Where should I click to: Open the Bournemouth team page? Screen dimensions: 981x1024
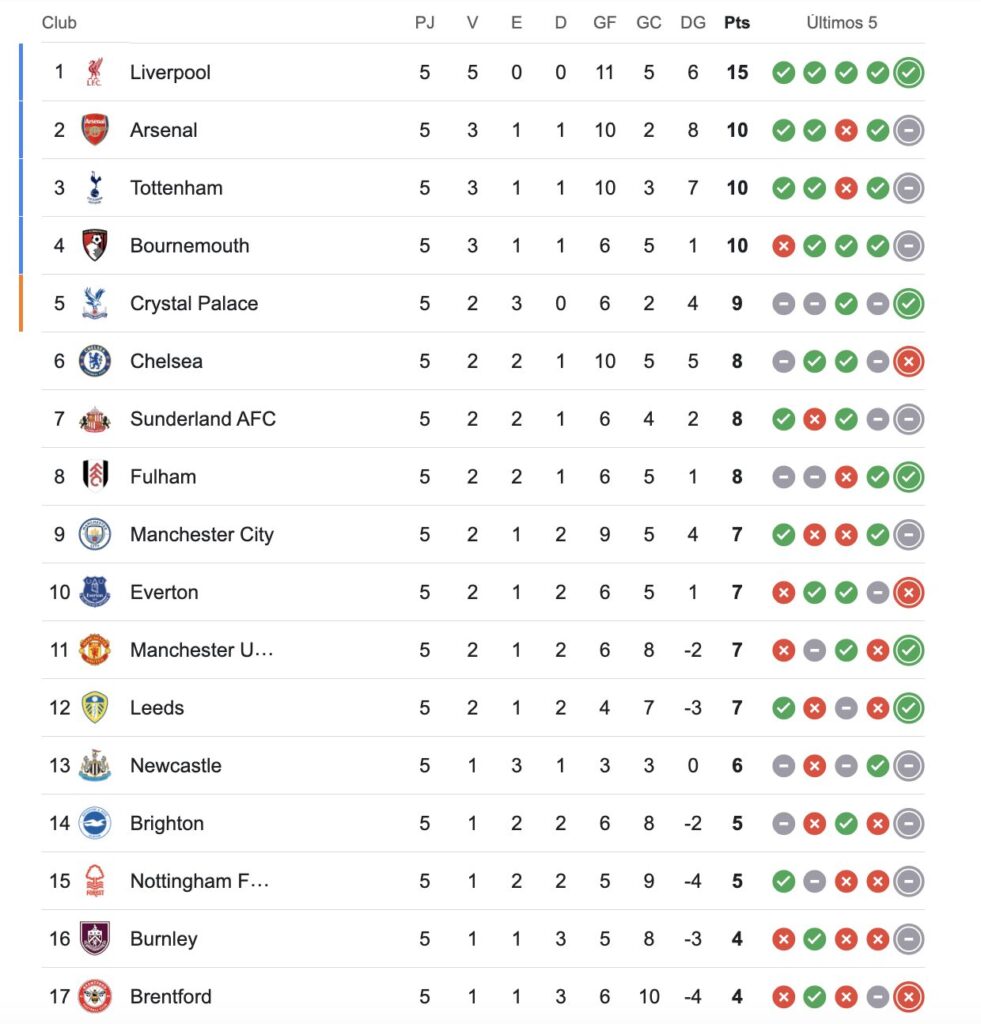189,246
